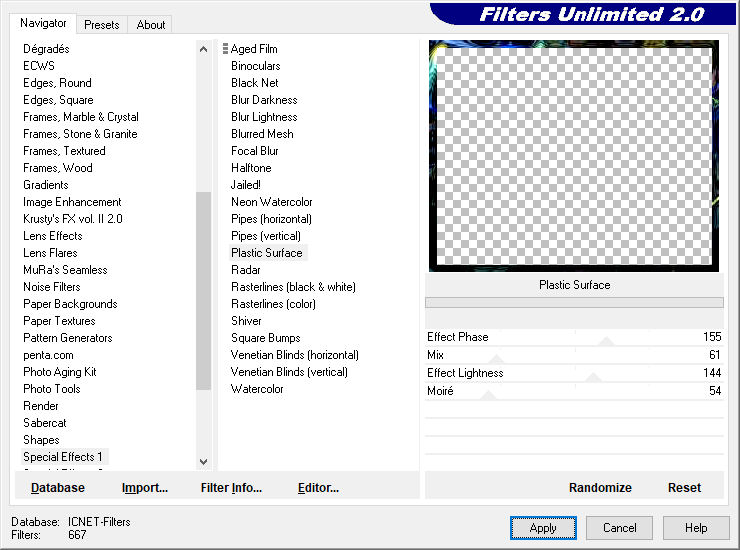Select the Gradients category

click(46, 185)
